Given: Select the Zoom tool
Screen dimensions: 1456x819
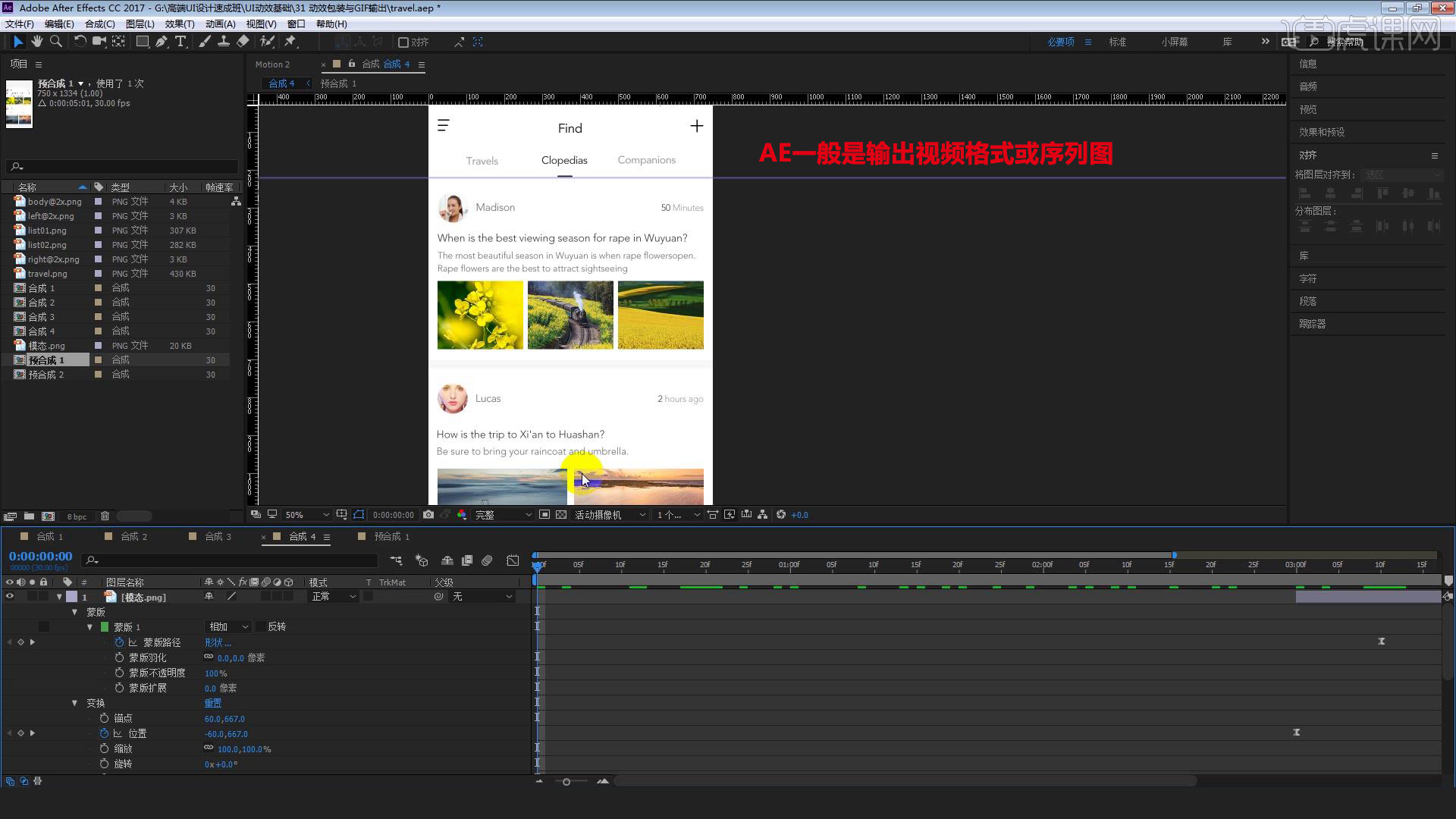Looking at the screenshot, I should 56,42.
